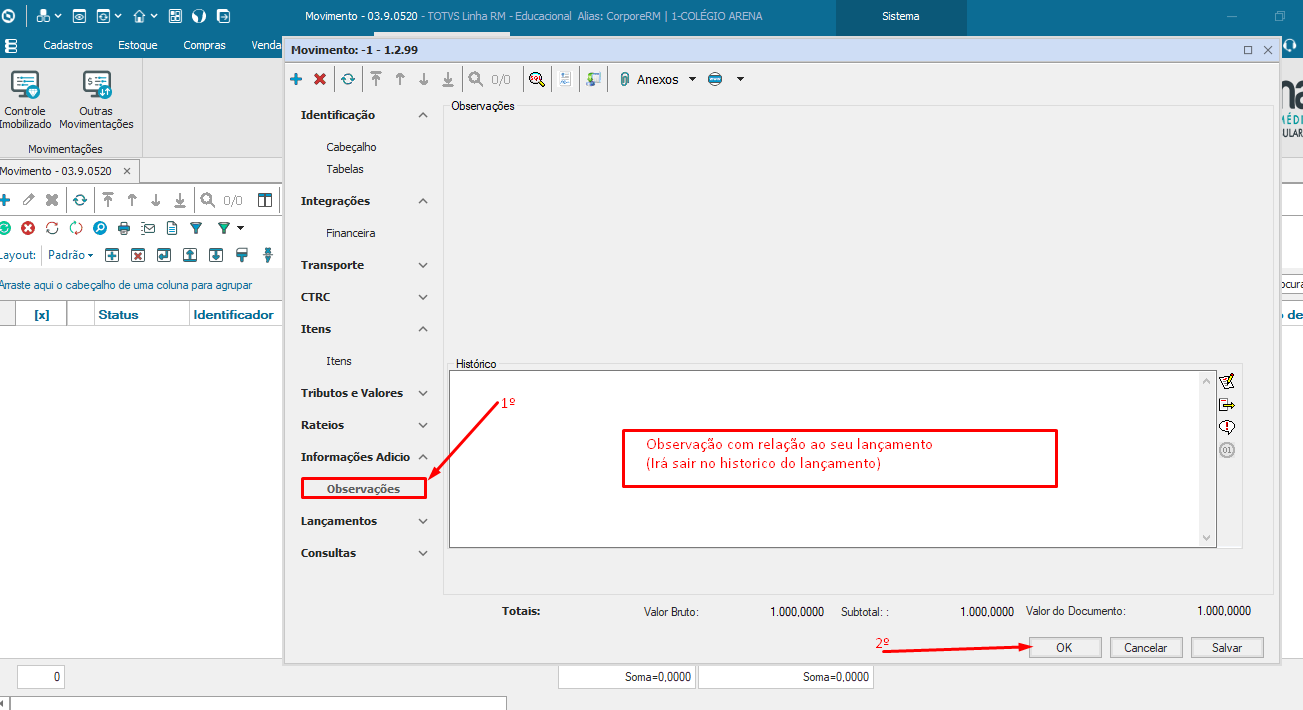Expand the Tributos e Valores section
The height and width of the screenshot is (710, 1303).
click(x=423, y=393)
